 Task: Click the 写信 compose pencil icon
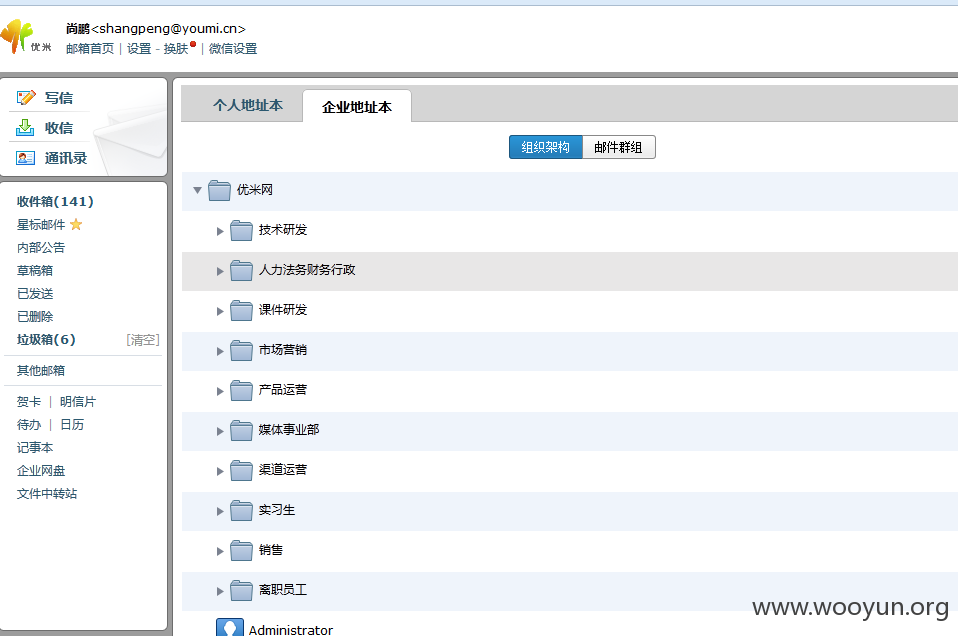26,98
